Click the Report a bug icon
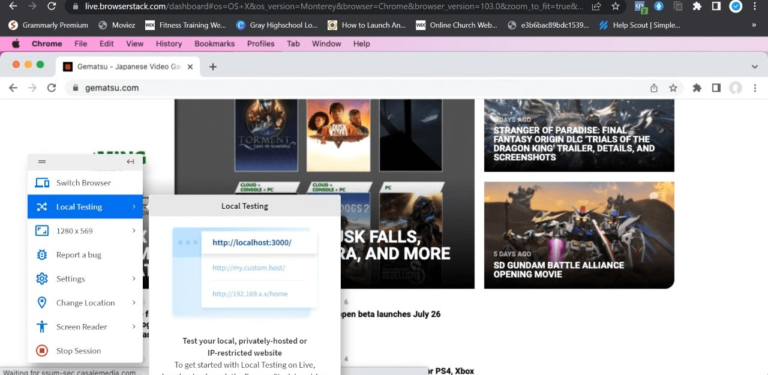The height and width of the screenshot is (375, 768). click(x=42, y=255)
